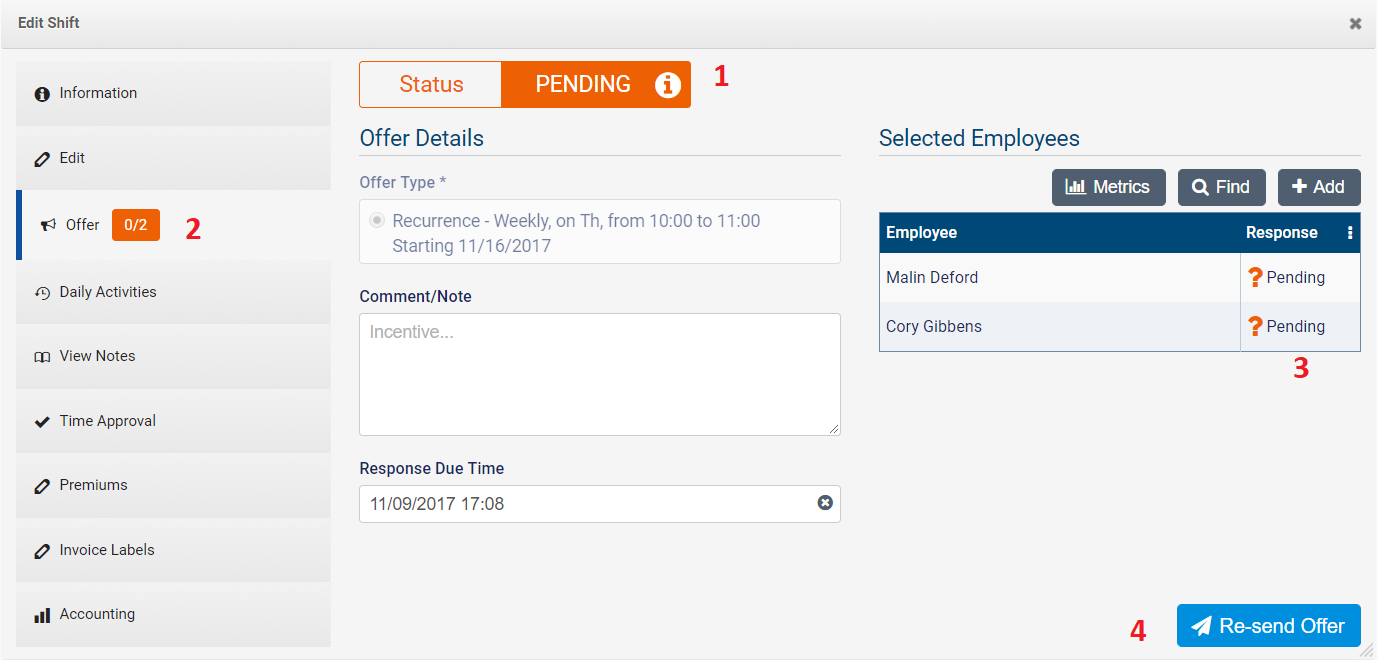Show the Time Approval tab
This screenshot has width=1378, height=662.
(107, 421)
